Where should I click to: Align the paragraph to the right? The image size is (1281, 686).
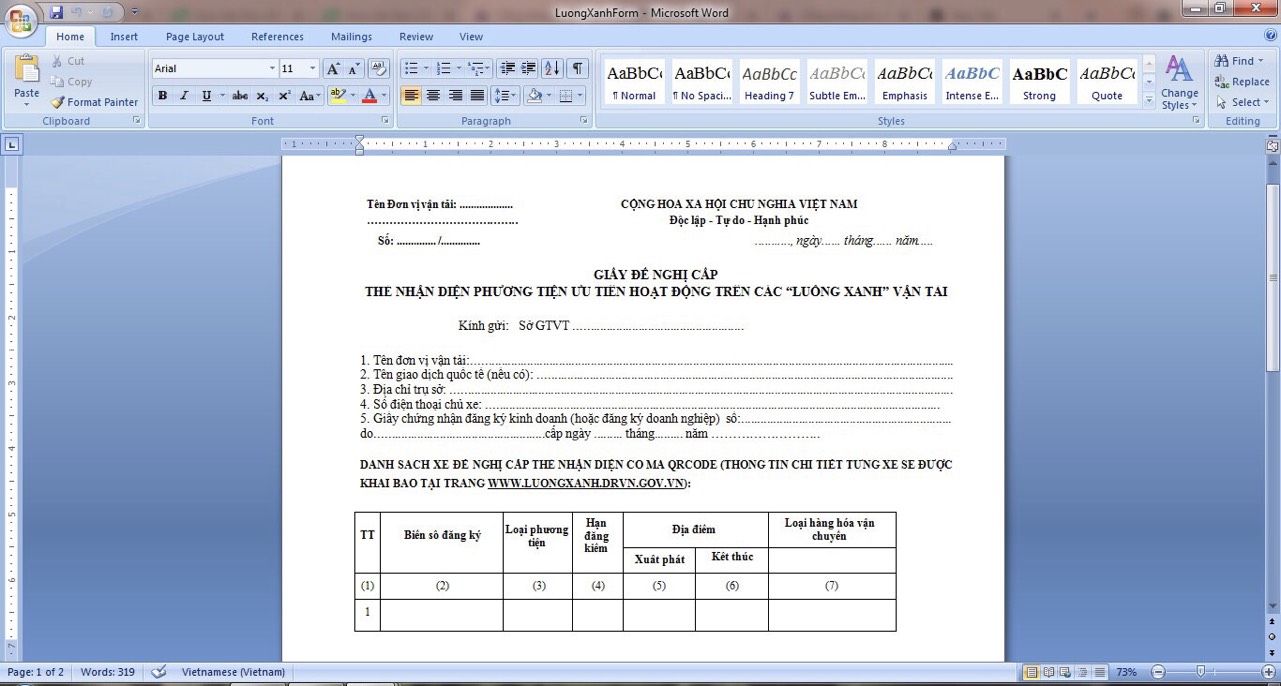point(455,96)
